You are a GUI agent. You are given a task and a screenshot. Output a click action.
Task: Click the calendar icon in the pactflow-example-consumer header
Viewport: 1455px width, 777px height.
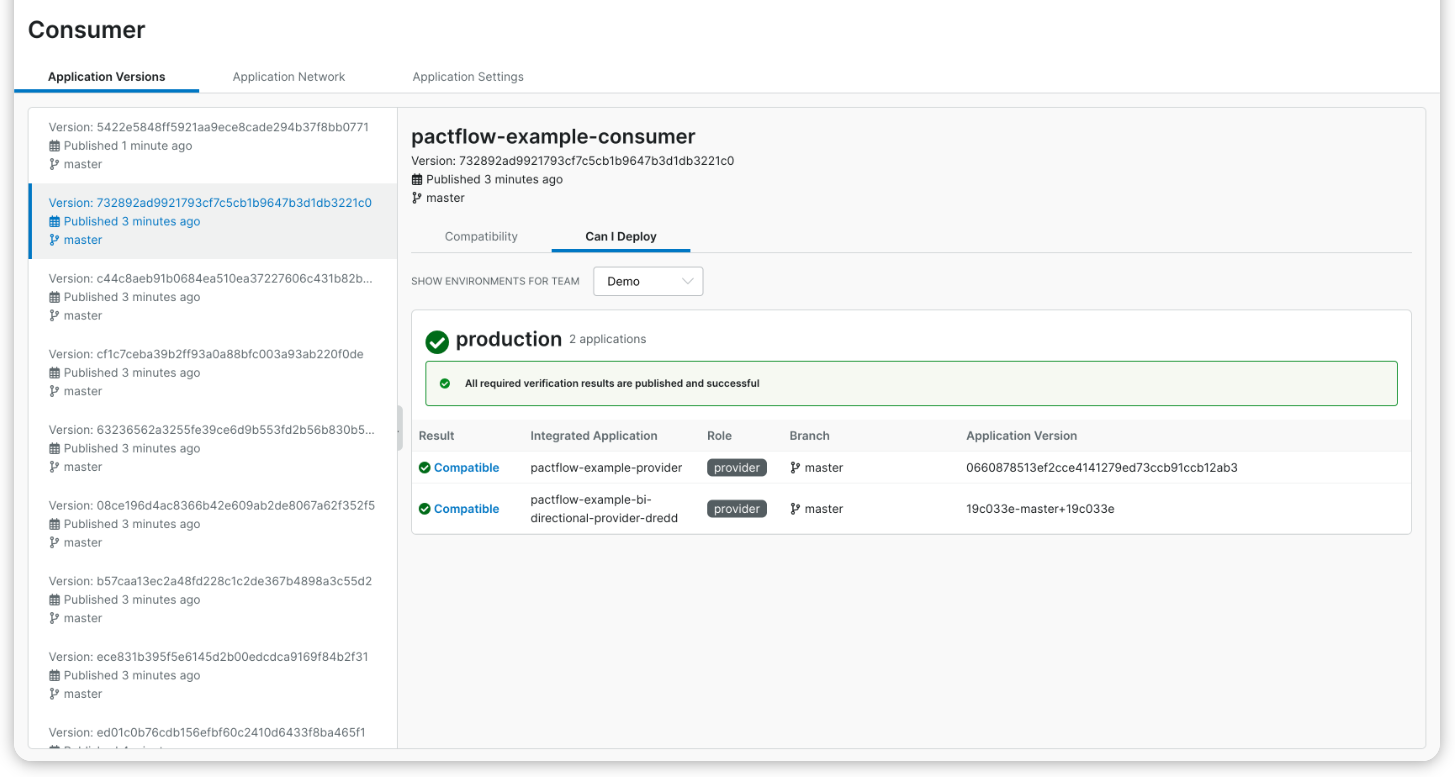click(417, 180)
